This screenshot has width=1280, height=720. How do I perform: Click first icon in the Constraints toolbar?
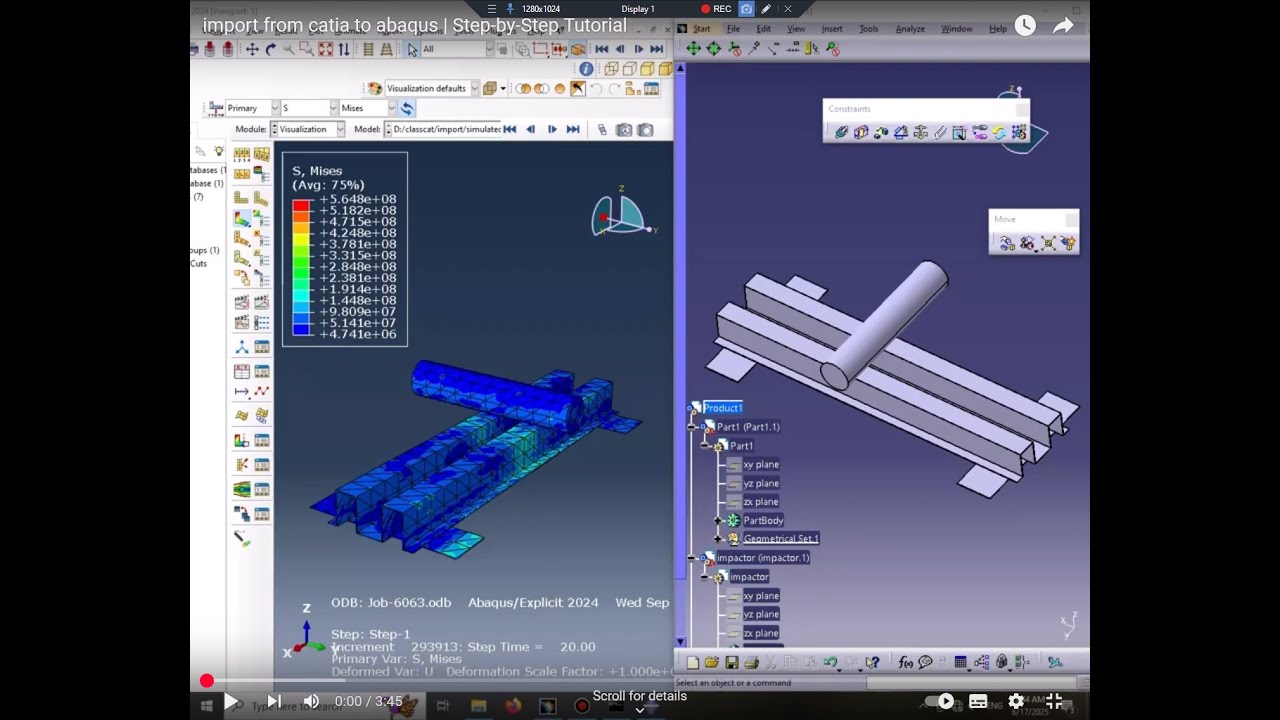click(841, 132)
